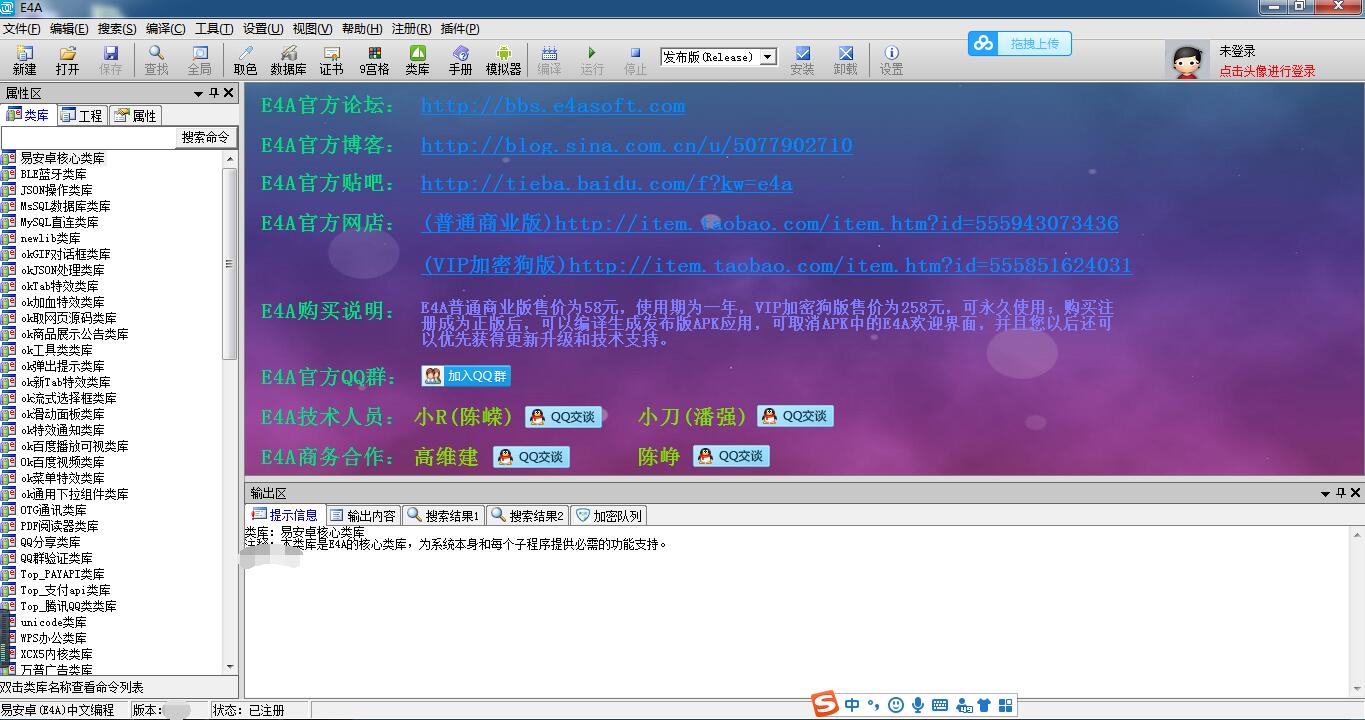Click the 类库 library toolbar icon
The width and height of the screenshot is (1365, 720).
point(417,60)
